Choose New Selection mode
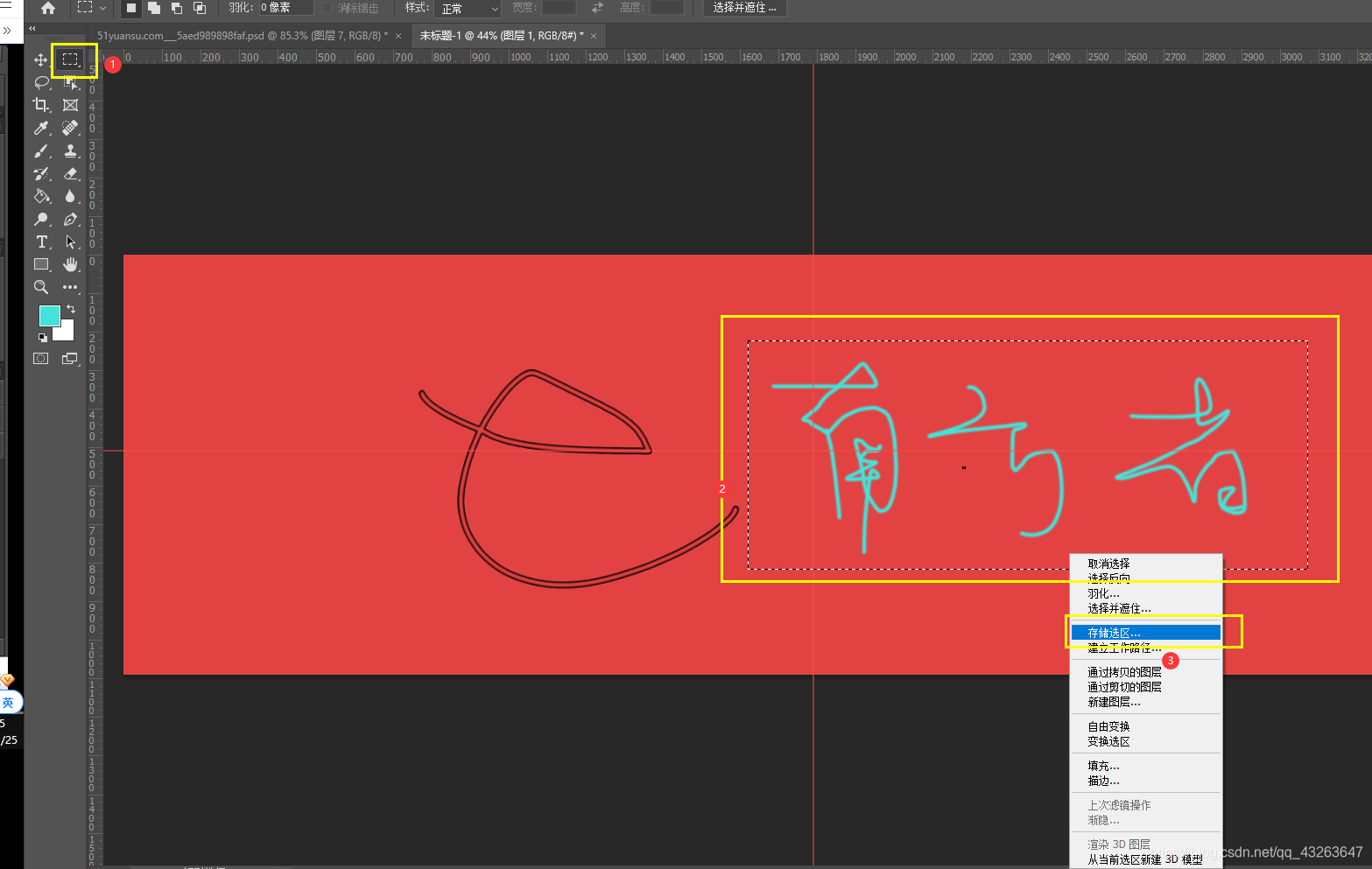1372x869 pixels. pos(130,8)
